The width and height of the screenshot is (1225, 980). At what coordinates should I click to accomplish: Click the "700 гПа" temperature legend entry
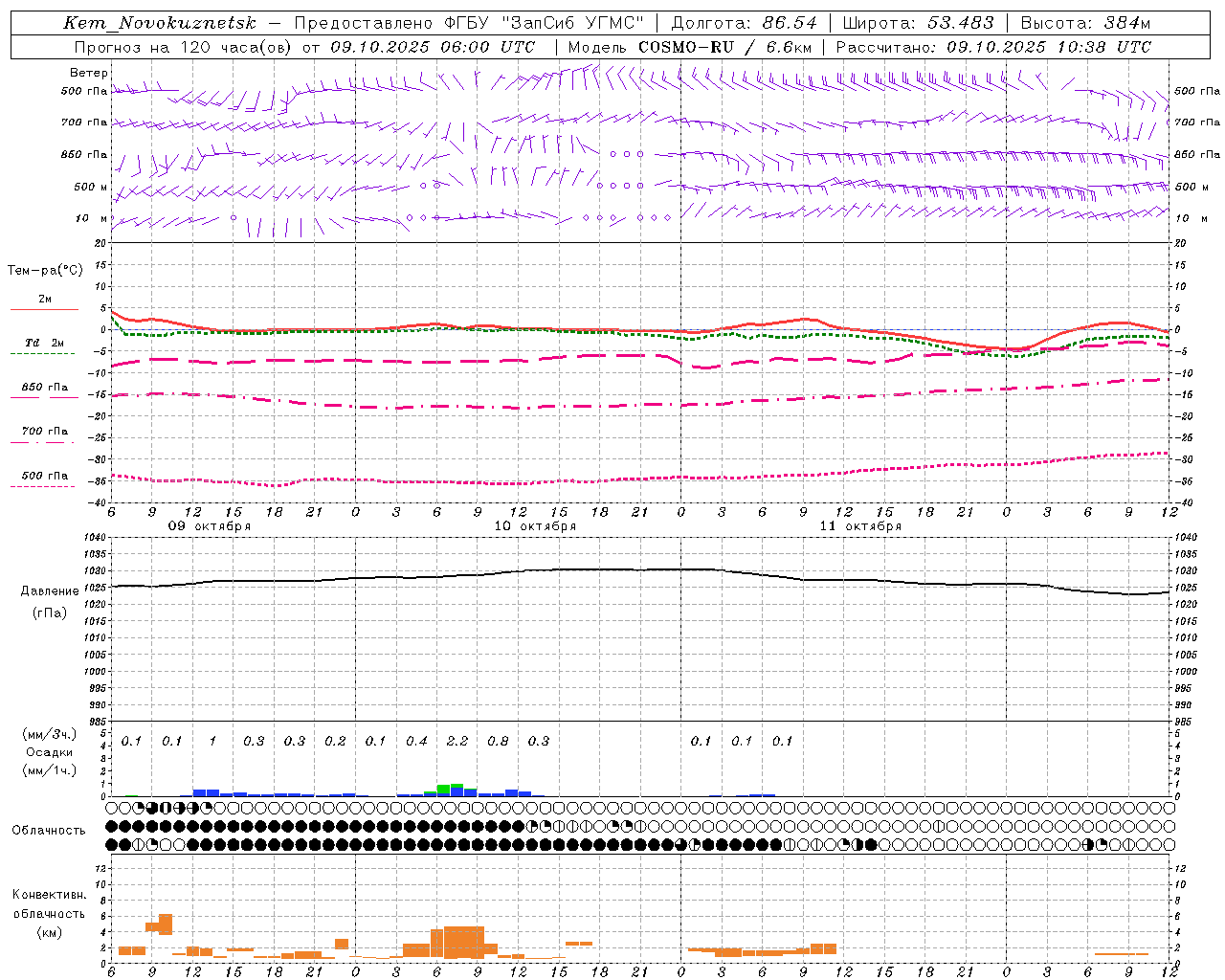tap(45, 432)
